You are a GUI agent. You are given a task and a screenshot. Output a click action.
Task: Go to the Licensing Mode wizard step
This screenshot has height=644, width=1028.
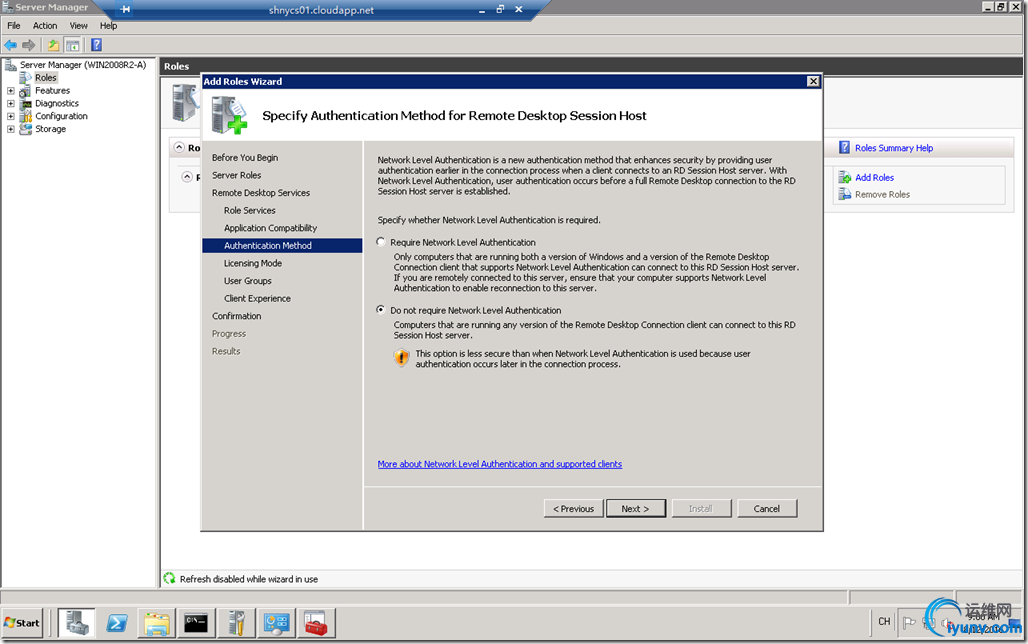pyautogui.click(x=253, y=263)
